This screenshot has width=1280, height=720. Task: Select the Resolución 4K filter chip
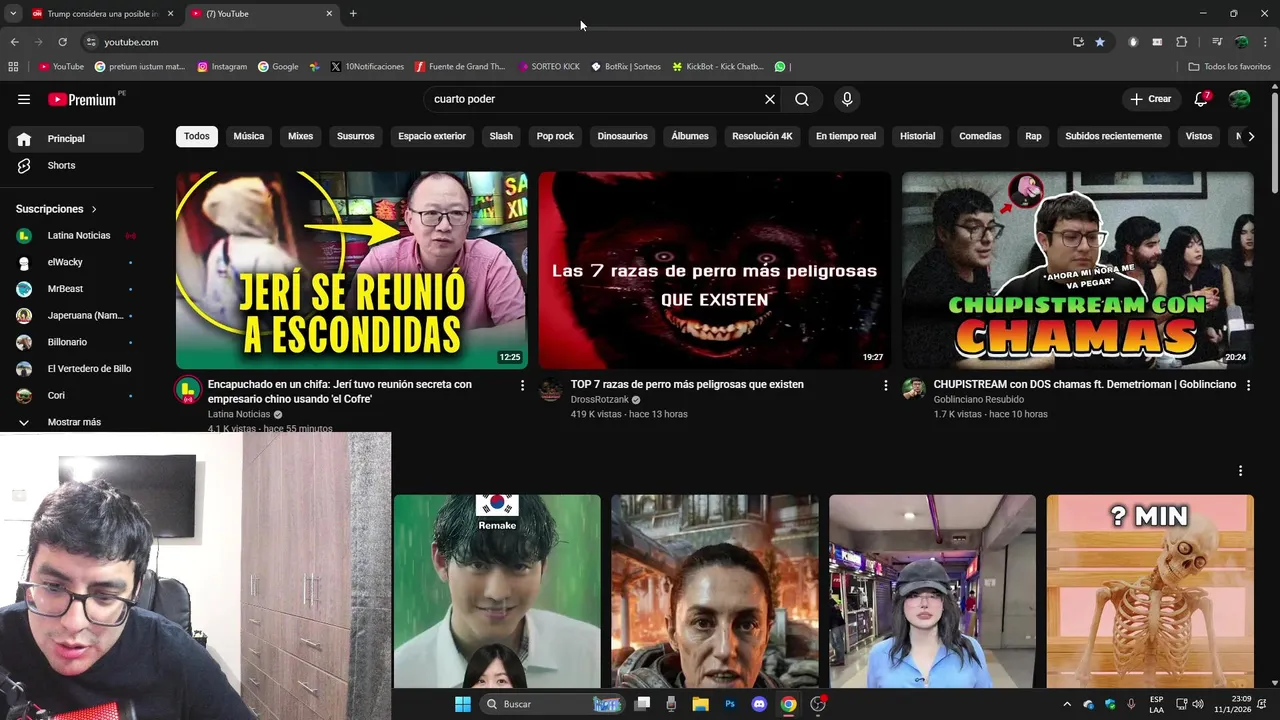(762, 136)
